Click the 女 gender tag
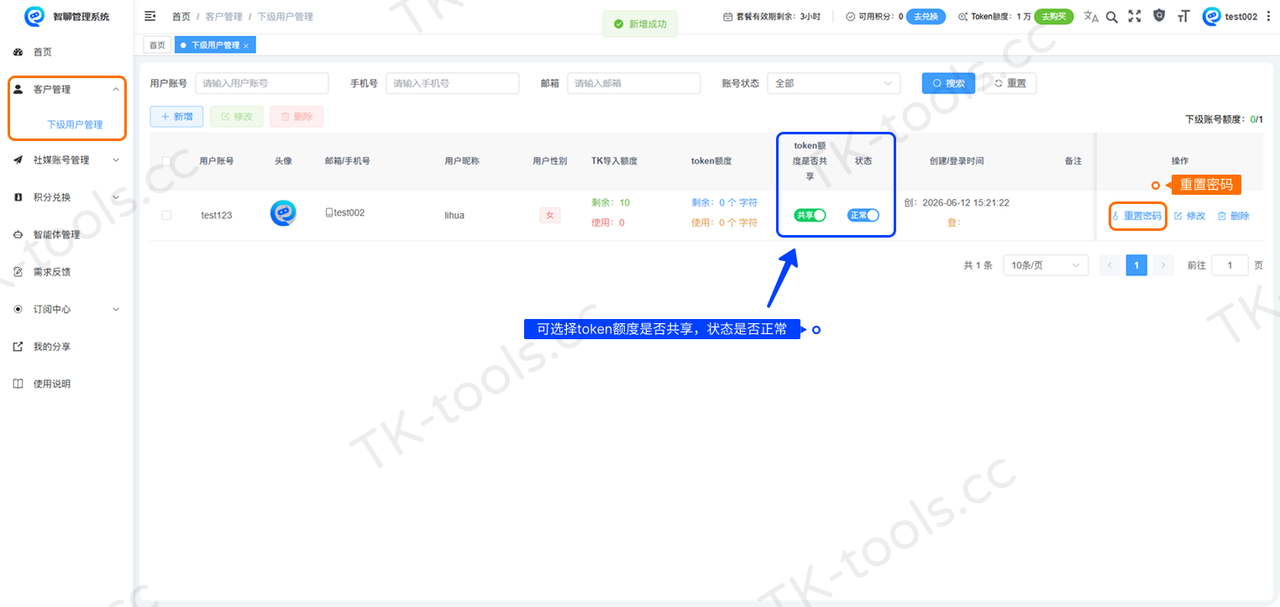The image size is (1280, 607). [550, 215]
